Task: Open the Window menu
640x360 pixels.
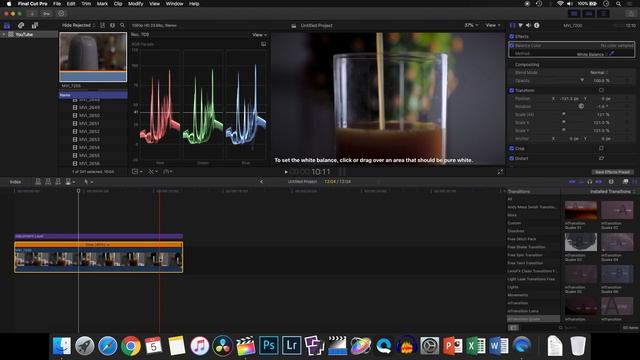Action: 174,4
